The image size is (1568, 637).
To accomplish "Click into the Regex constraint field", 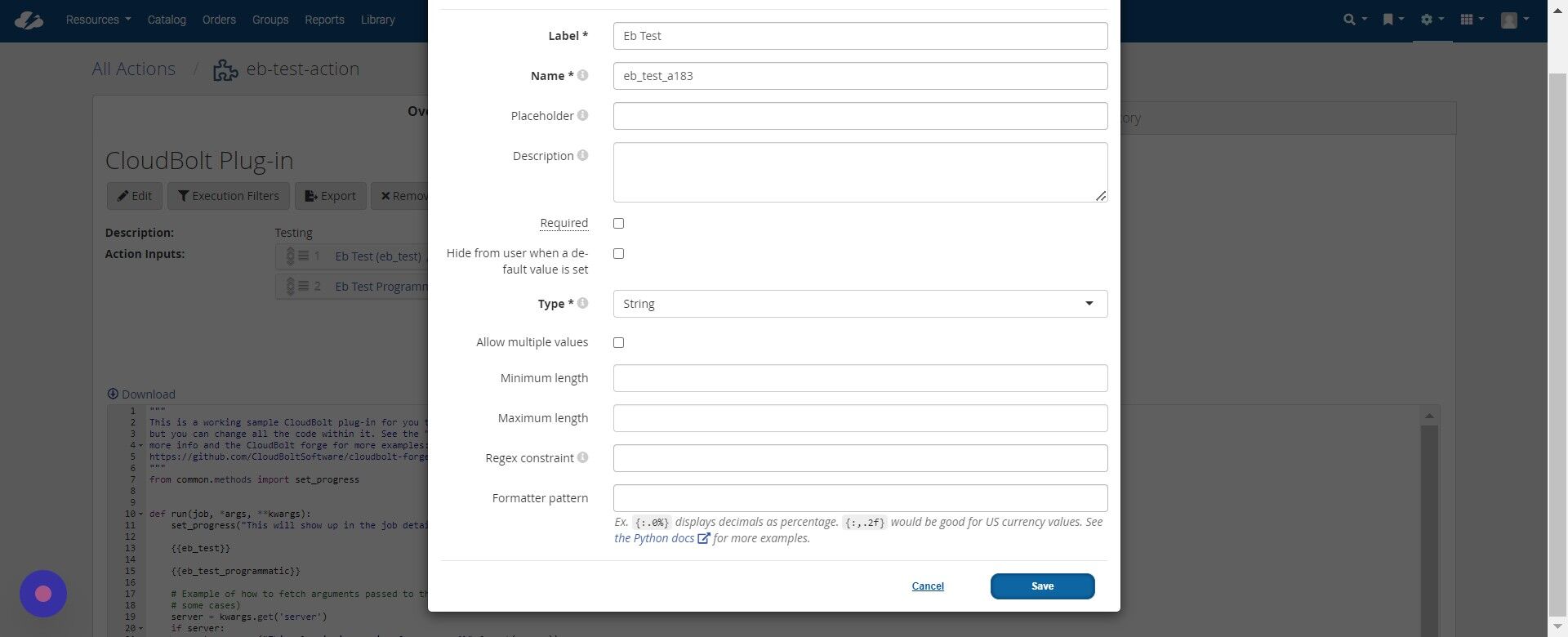I will click(x=860, y=458).
